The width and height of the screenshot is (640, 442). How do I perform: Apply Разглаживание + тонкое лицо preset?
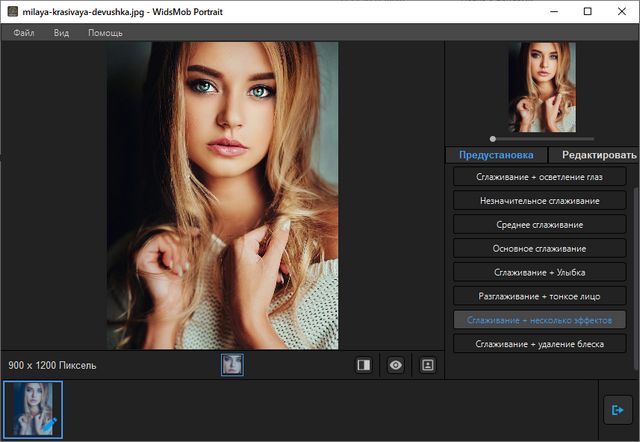tap(539, 296)
